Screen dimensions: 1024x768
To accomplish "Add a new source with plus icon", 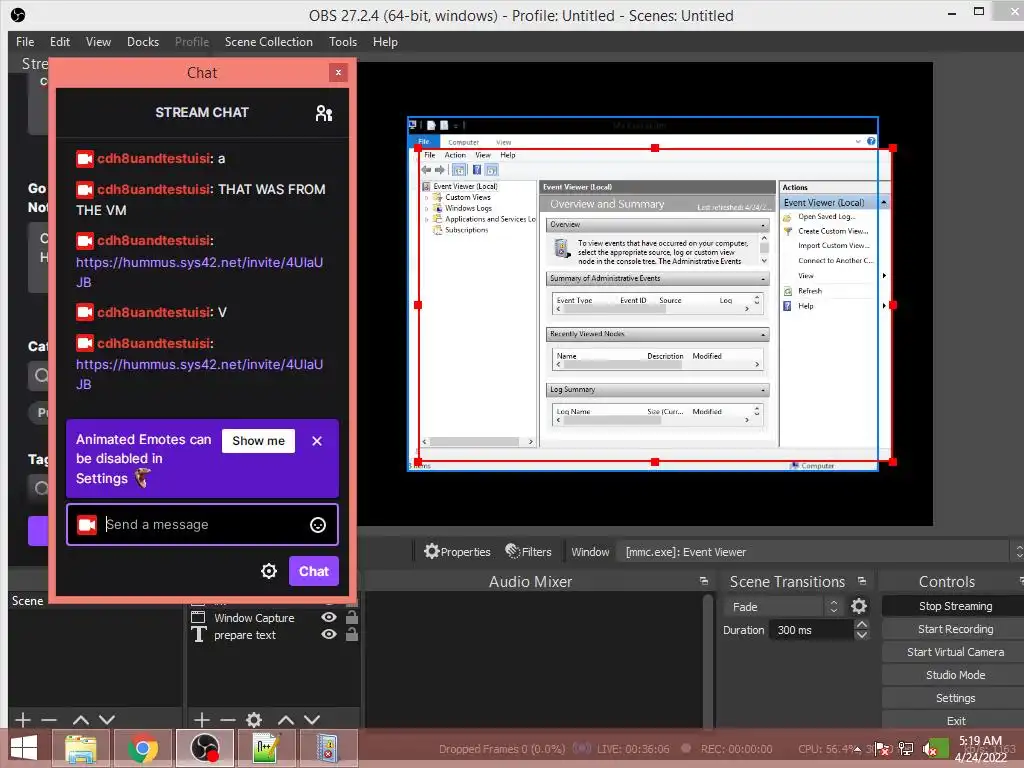I will point(201,720).
